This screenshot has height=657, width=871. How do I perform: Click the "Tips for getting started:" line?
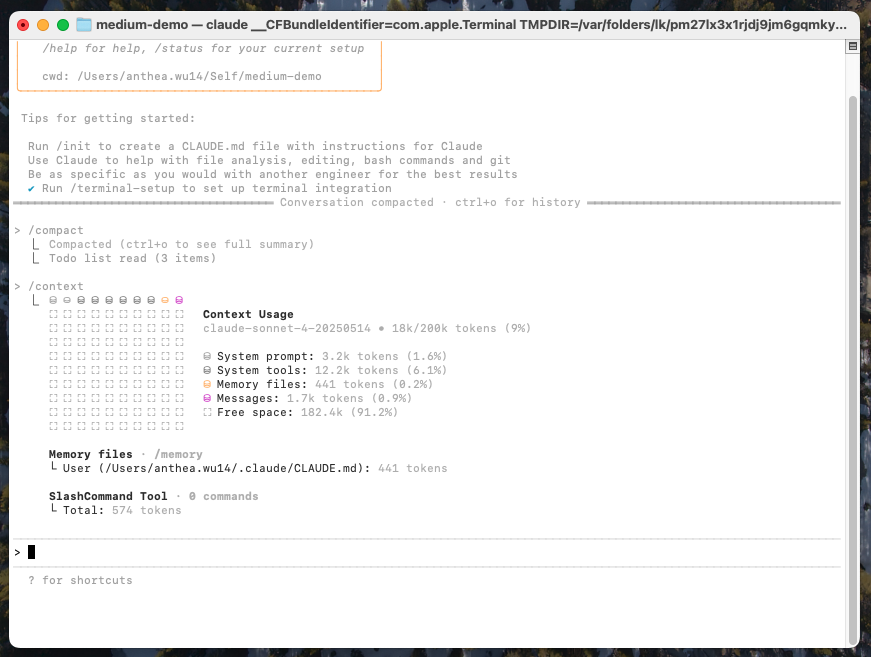108,118
